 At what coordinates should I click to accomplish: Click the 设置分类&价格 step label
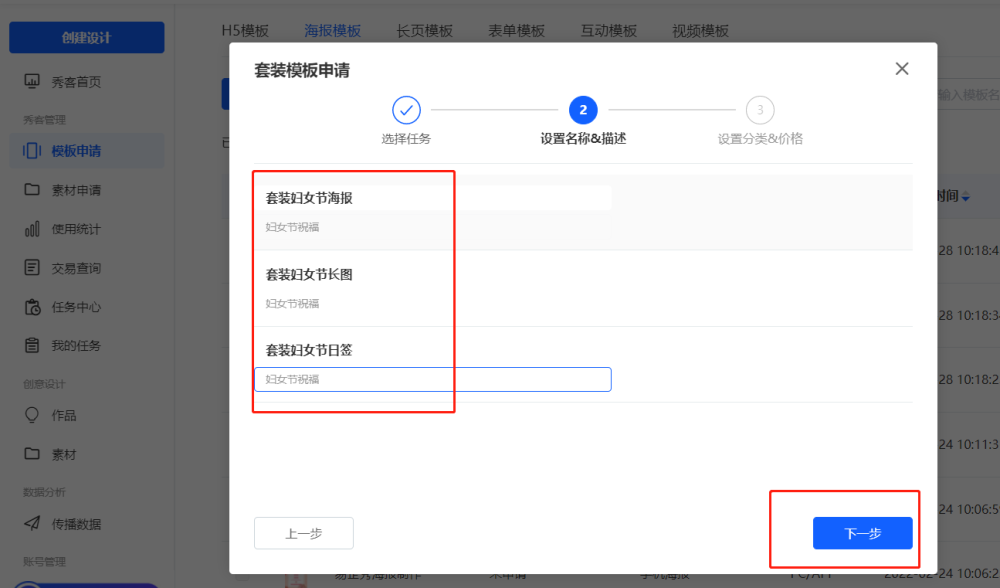pos(760,138)
